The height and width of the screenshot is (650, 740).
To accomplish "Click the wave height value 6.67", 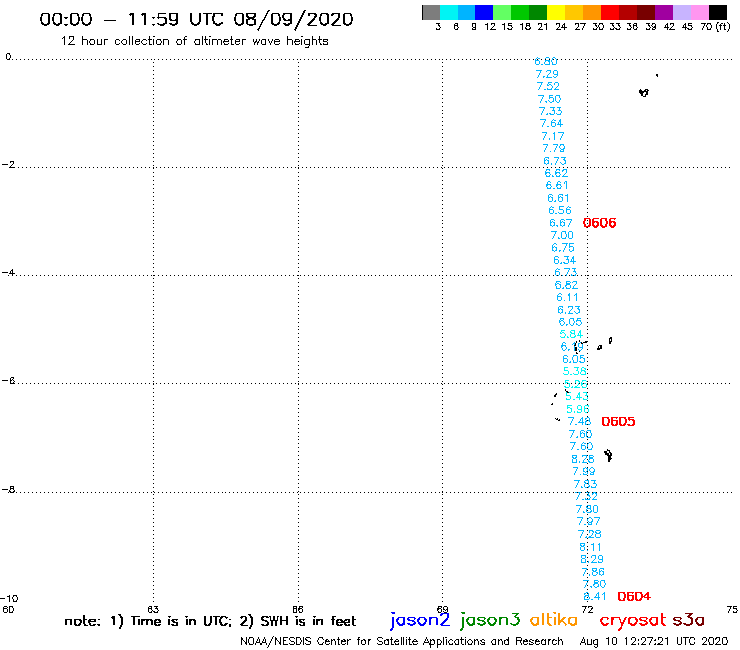I will 561,223.
